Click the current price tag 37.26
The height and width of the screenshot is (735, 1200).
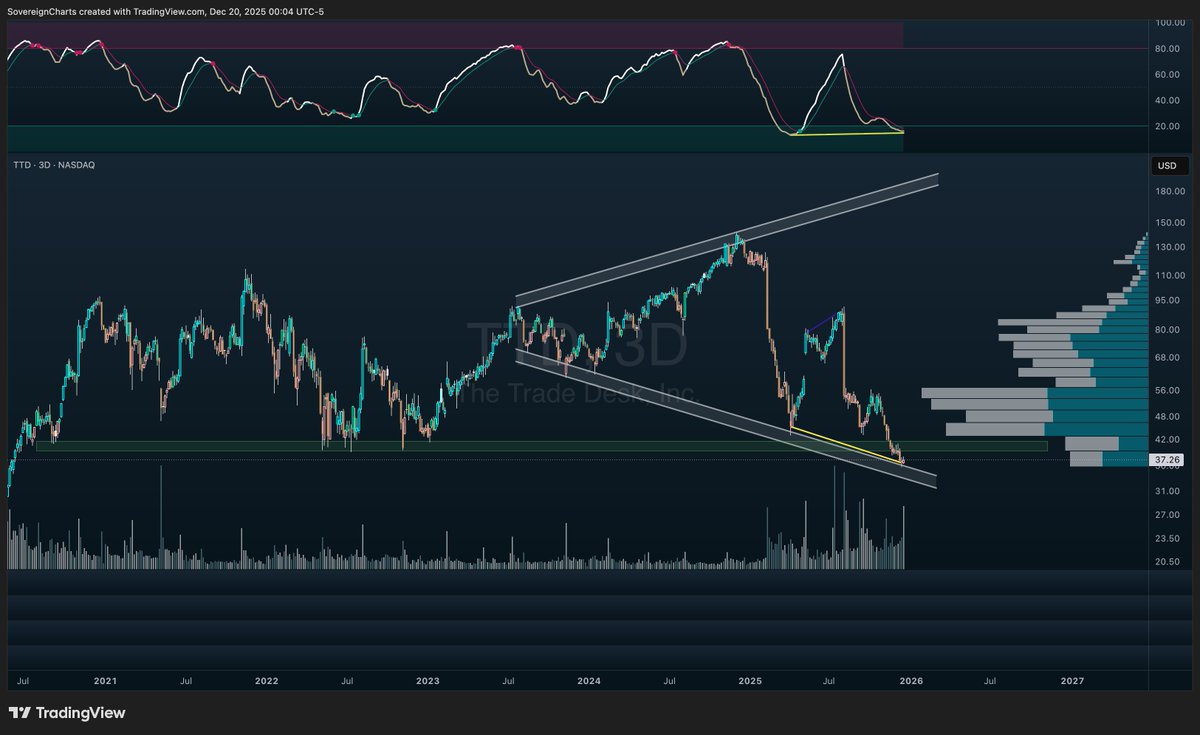[x=1167, y=460]
